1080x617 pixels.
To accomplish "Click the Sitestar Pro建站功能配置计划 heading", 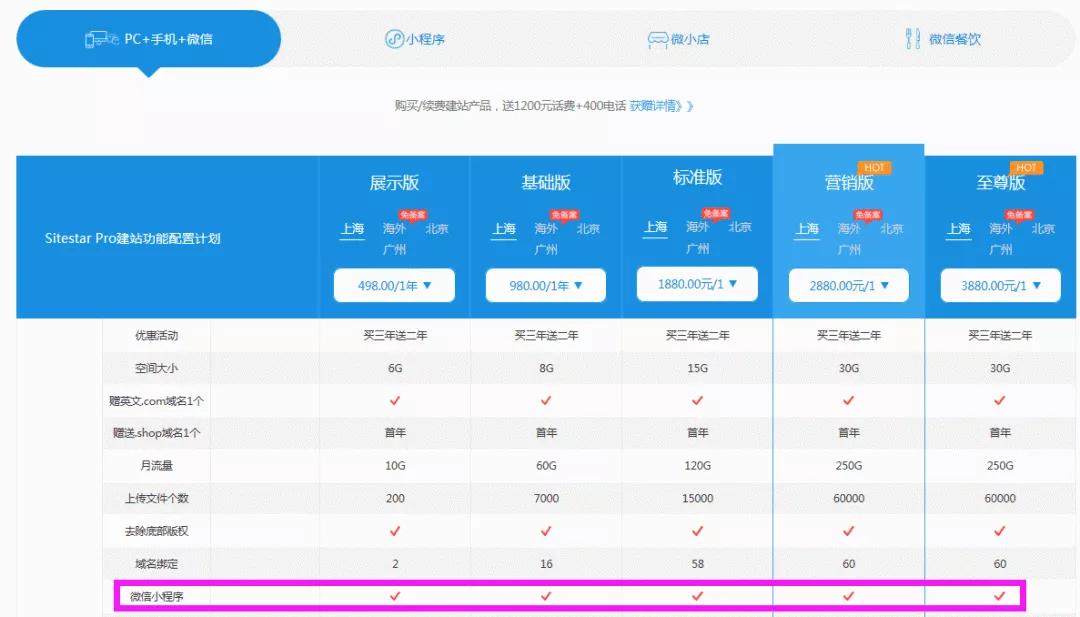I will point(132,238).
